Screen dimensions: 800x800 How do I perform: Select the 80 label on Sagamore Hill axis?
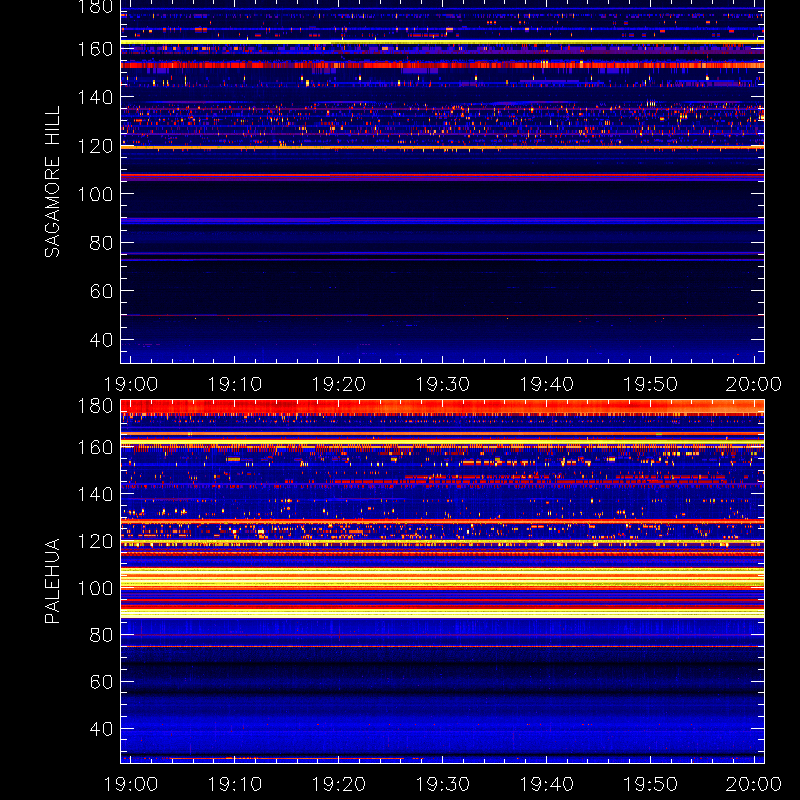point(101,242)
